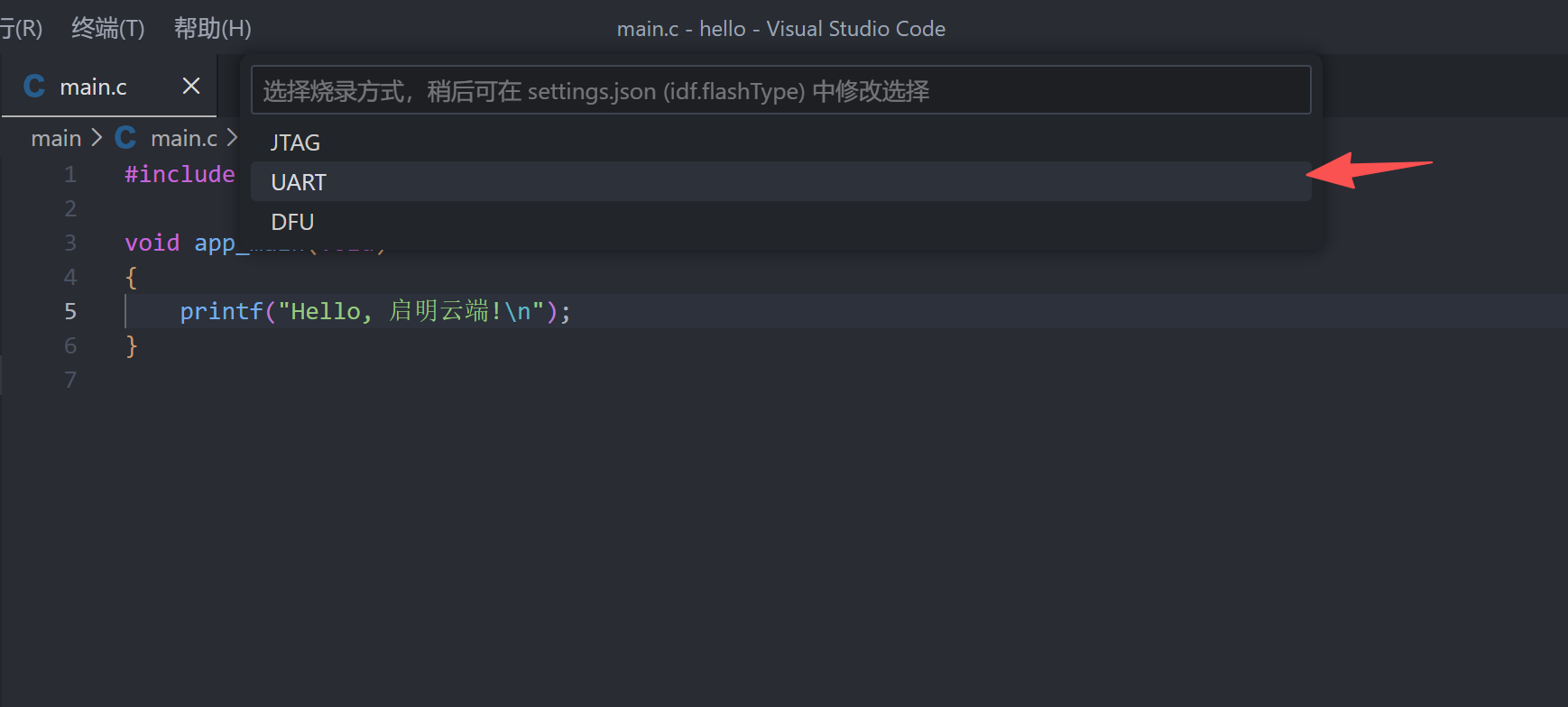Click the "Hello, 启明云端!\n" string

(x=411, y=311)
